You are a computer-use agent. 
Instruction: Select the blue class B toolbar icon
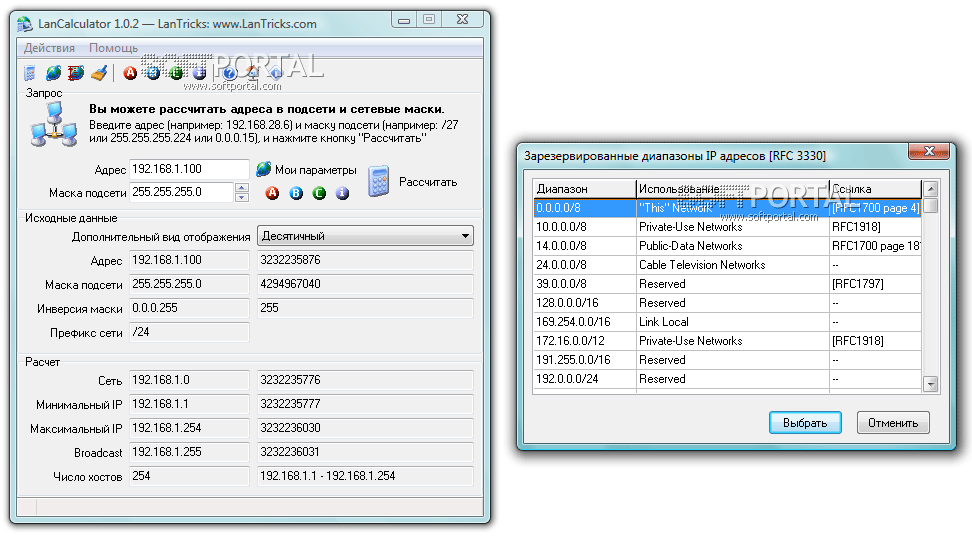coord(153,73)
